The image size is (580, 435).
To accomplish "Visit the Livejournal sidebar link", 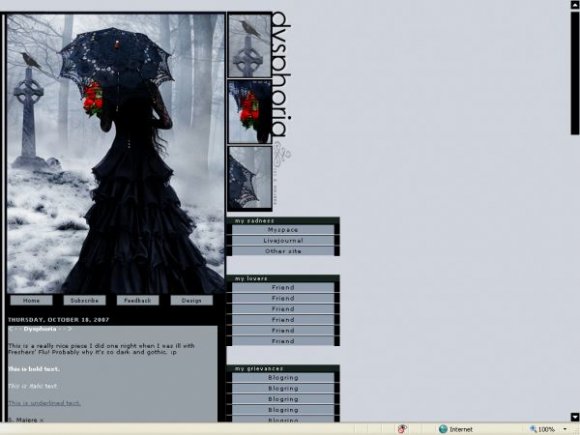I will tap(283, 240).
